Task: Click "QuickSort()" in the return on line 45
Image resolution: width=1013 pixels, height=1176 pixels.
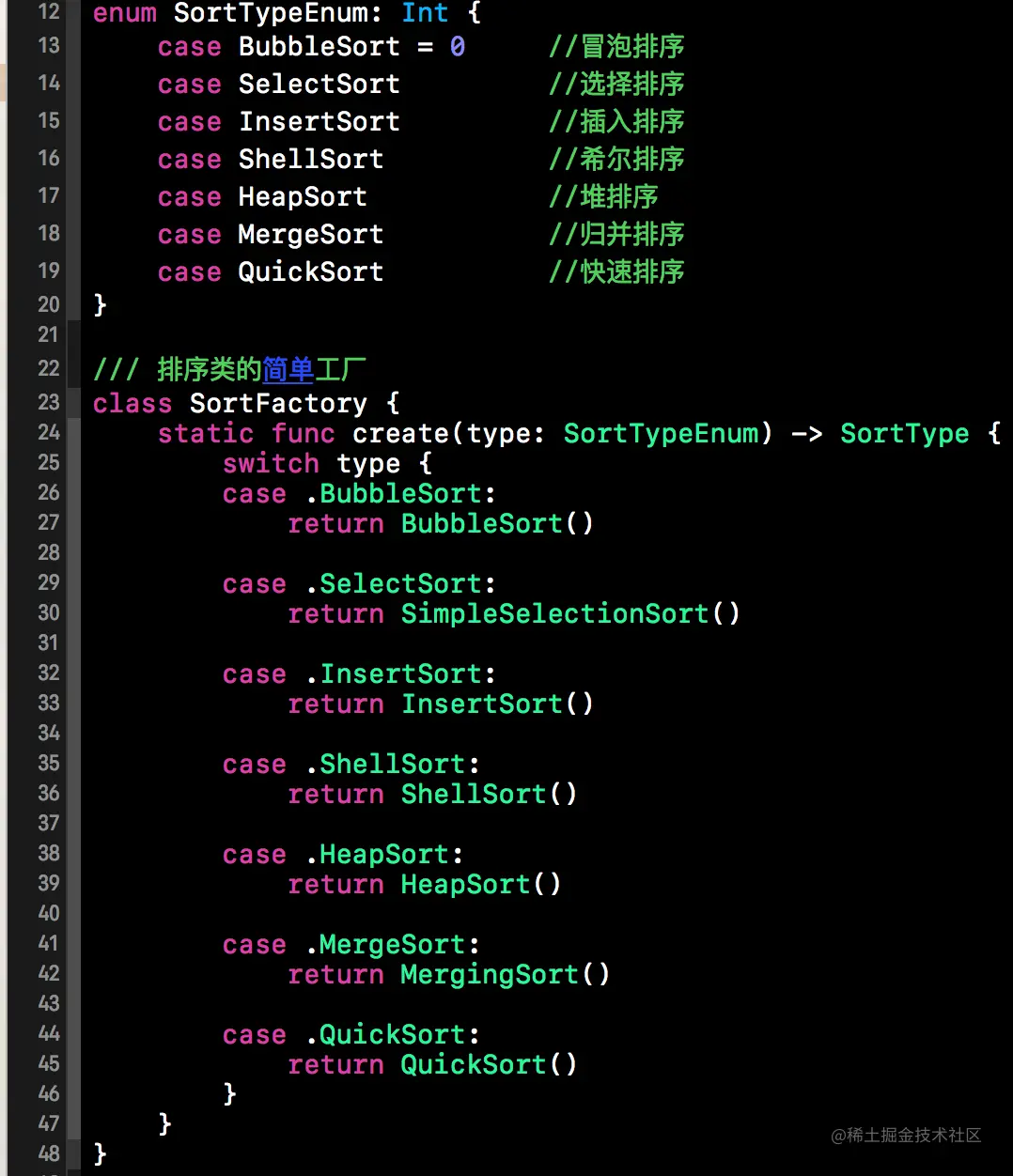Action: click(489, 1064)
